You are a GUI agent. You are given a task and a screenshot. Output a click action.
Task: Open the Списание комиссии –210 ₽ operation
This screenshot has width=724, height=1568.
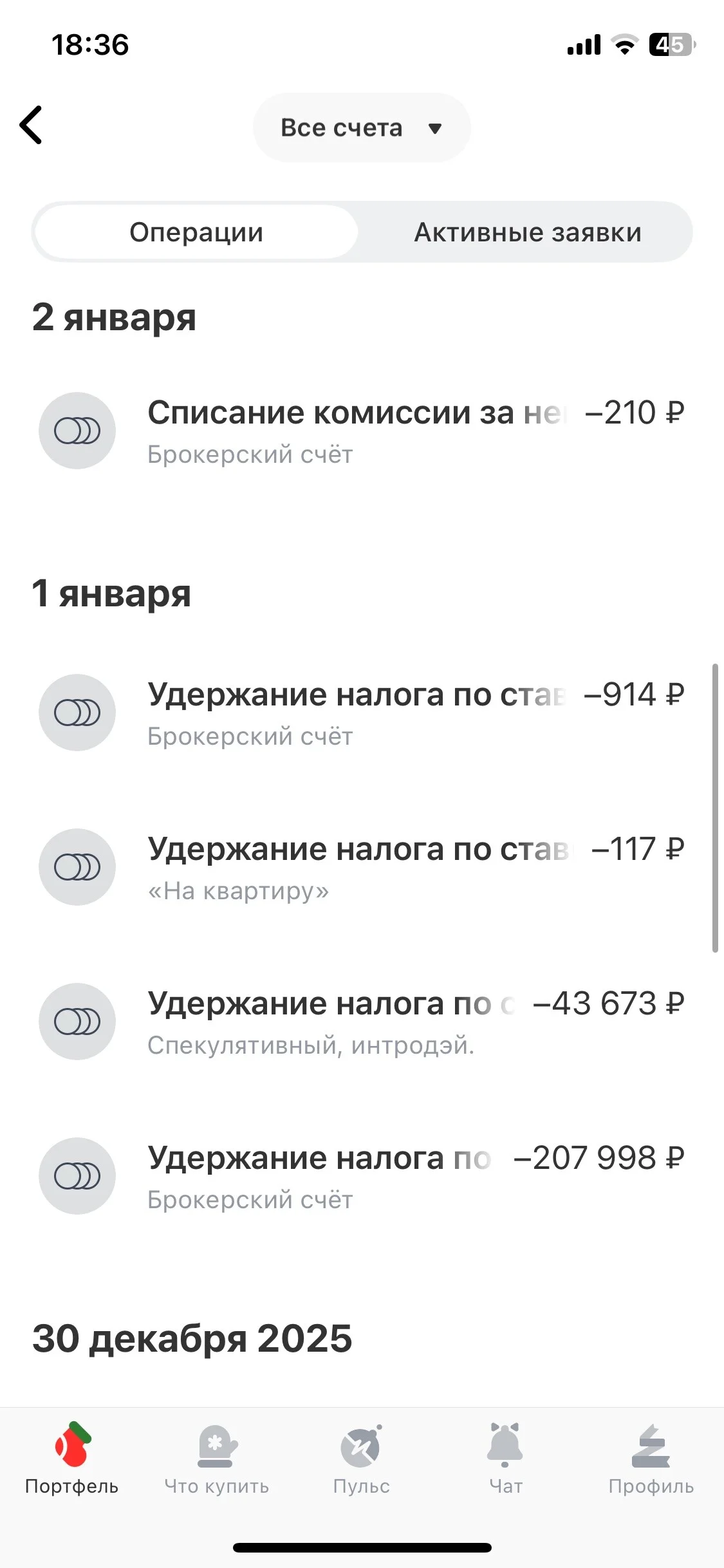[x=362, y=431]
